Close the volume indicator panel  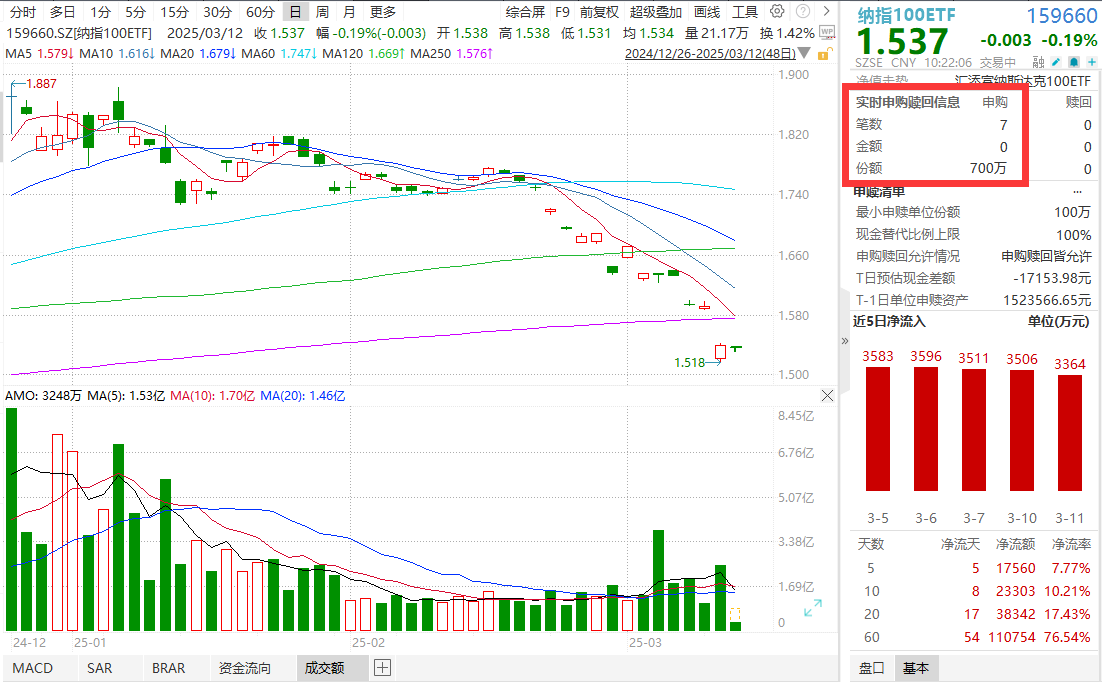(x=827, y=396)
